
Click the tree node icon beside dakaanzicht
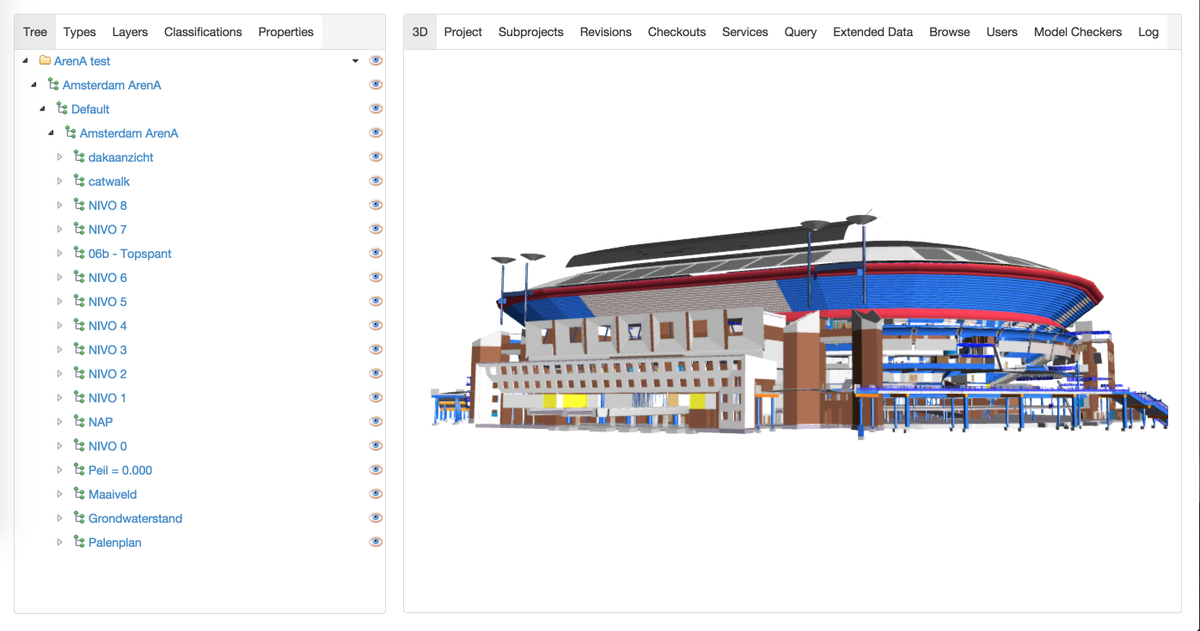click(79, 157)
